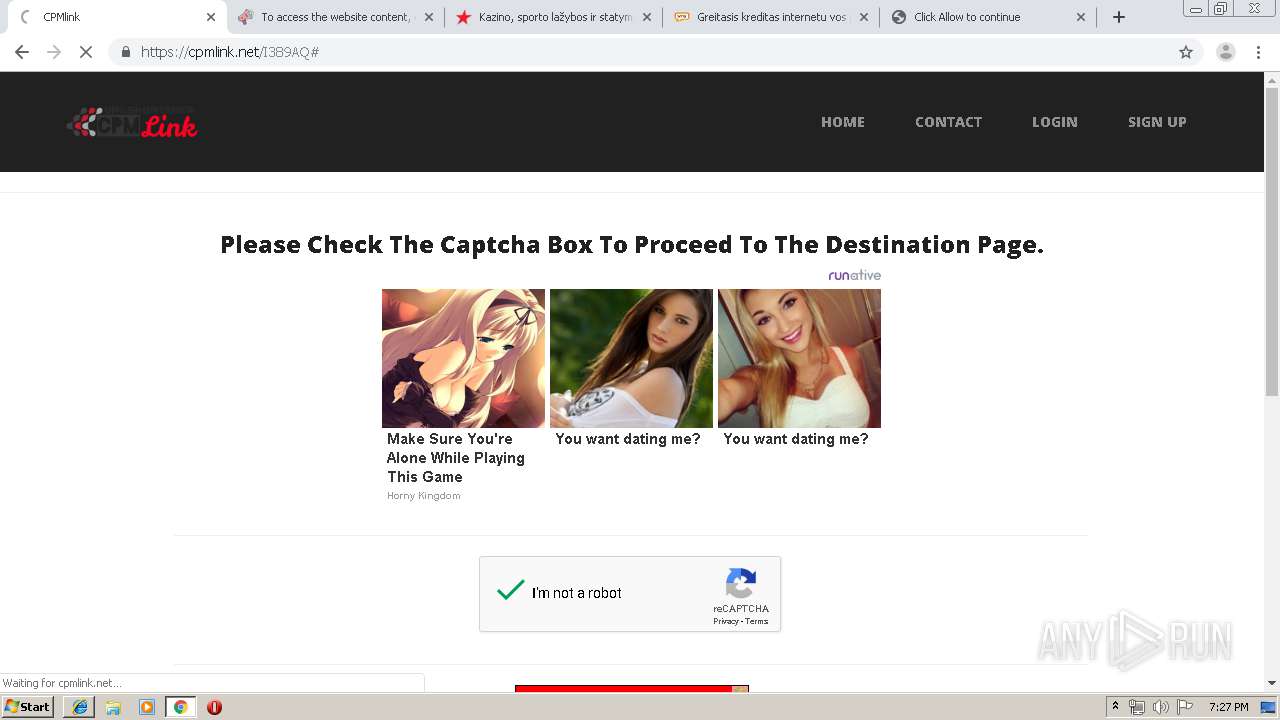The height and width of the screenshot is (720, 1280).
Task: Bookmark this page with the star icon
Action: coord(1186,52)
